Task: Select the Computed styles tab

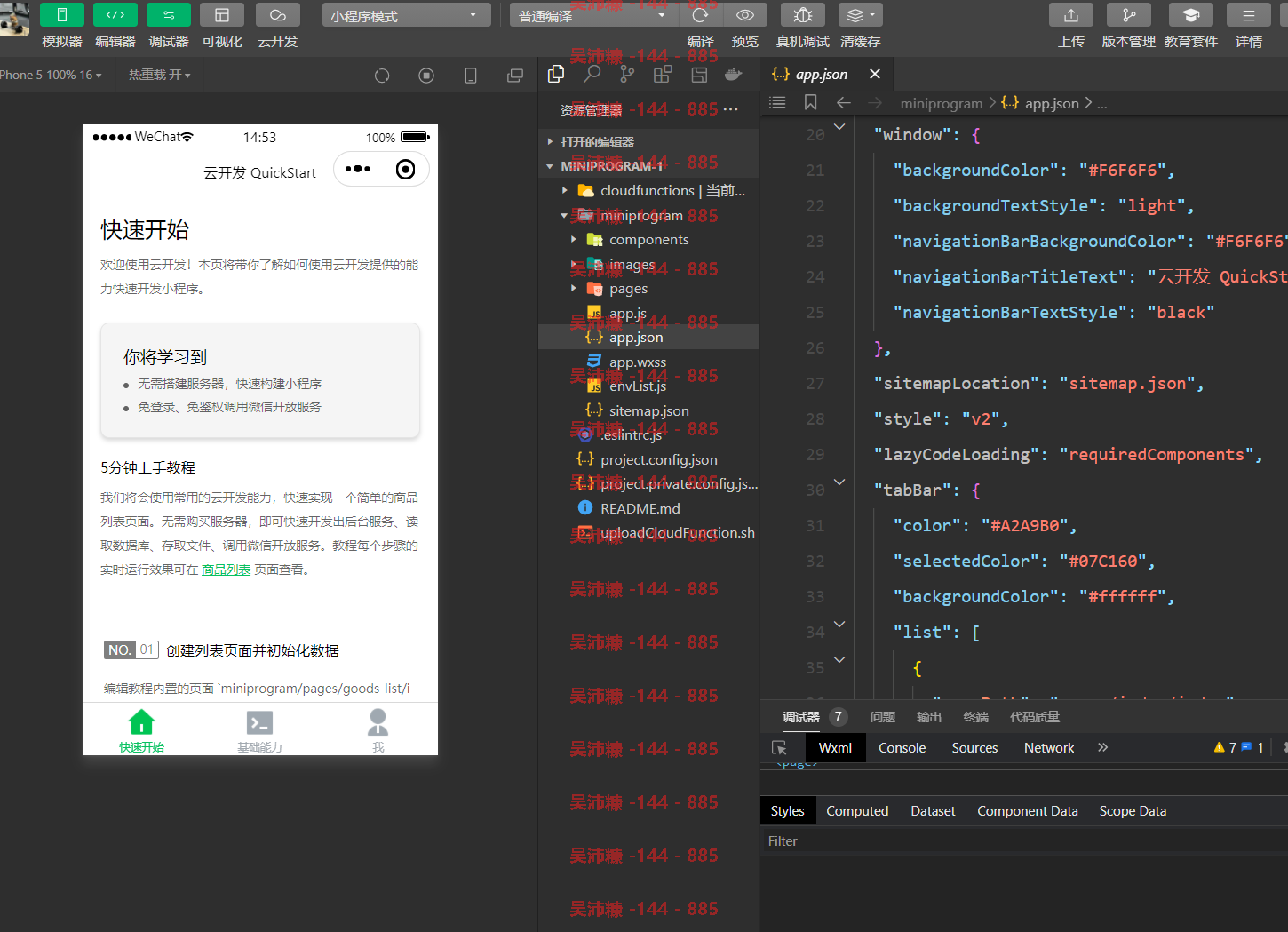Action: [857, 811]
